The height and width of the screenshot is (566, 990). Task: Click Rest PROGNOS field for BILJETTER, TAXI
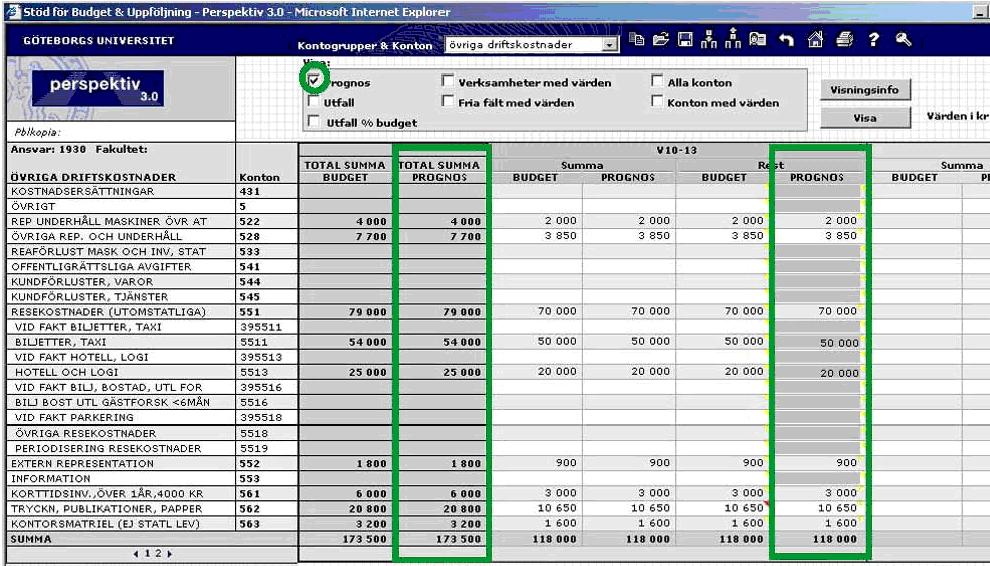(x=818, y=342)
